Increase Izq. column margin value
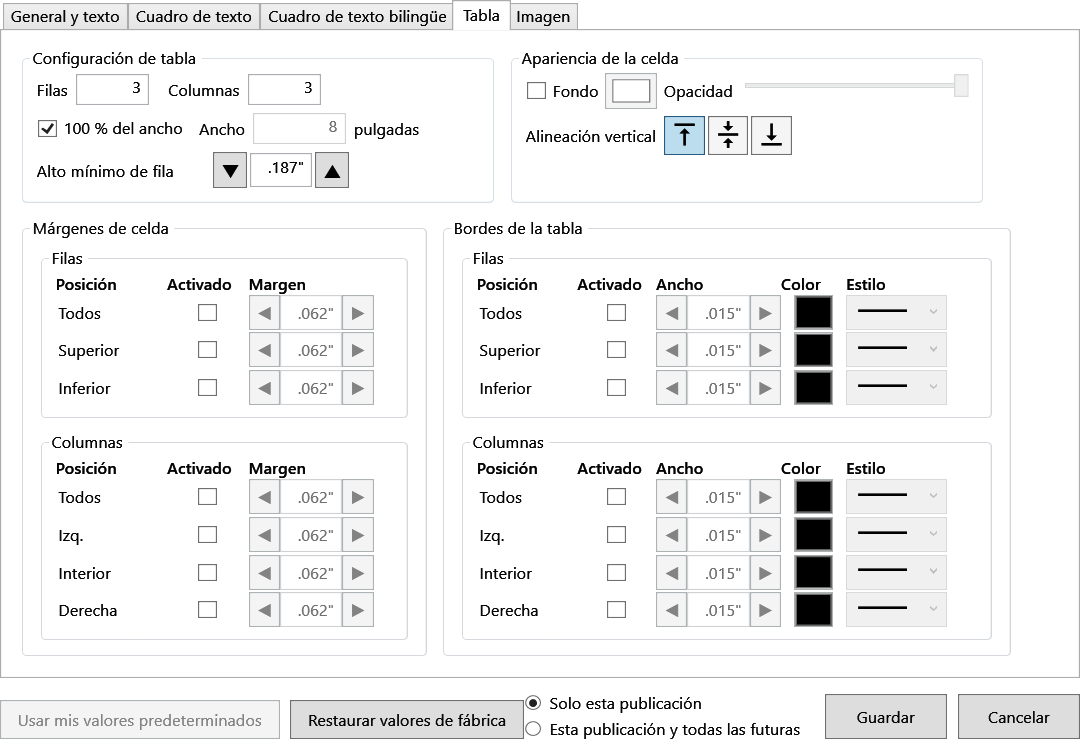The height and width of the screenshot is (740, 1080). [x=357, y=535]
